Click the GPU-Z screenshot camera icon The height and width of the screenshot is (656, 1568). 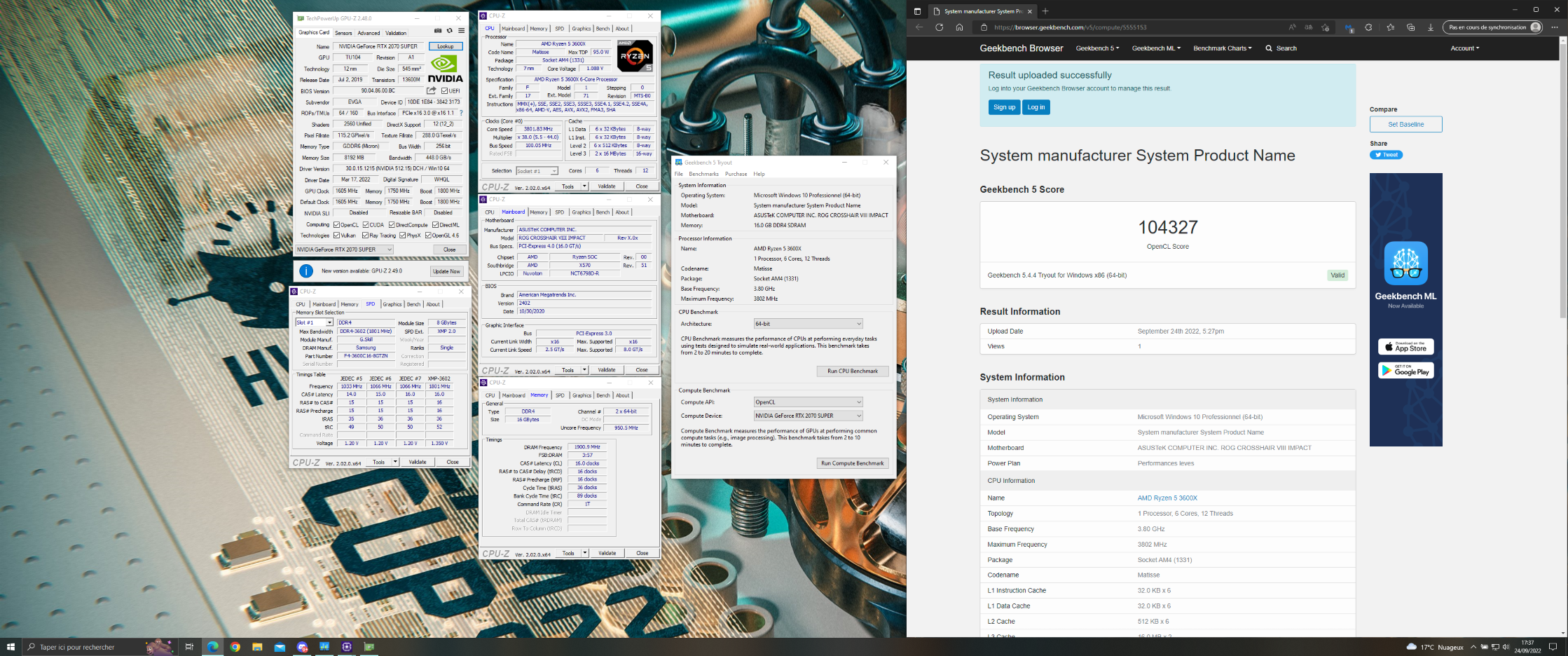[x=438, y=31]
